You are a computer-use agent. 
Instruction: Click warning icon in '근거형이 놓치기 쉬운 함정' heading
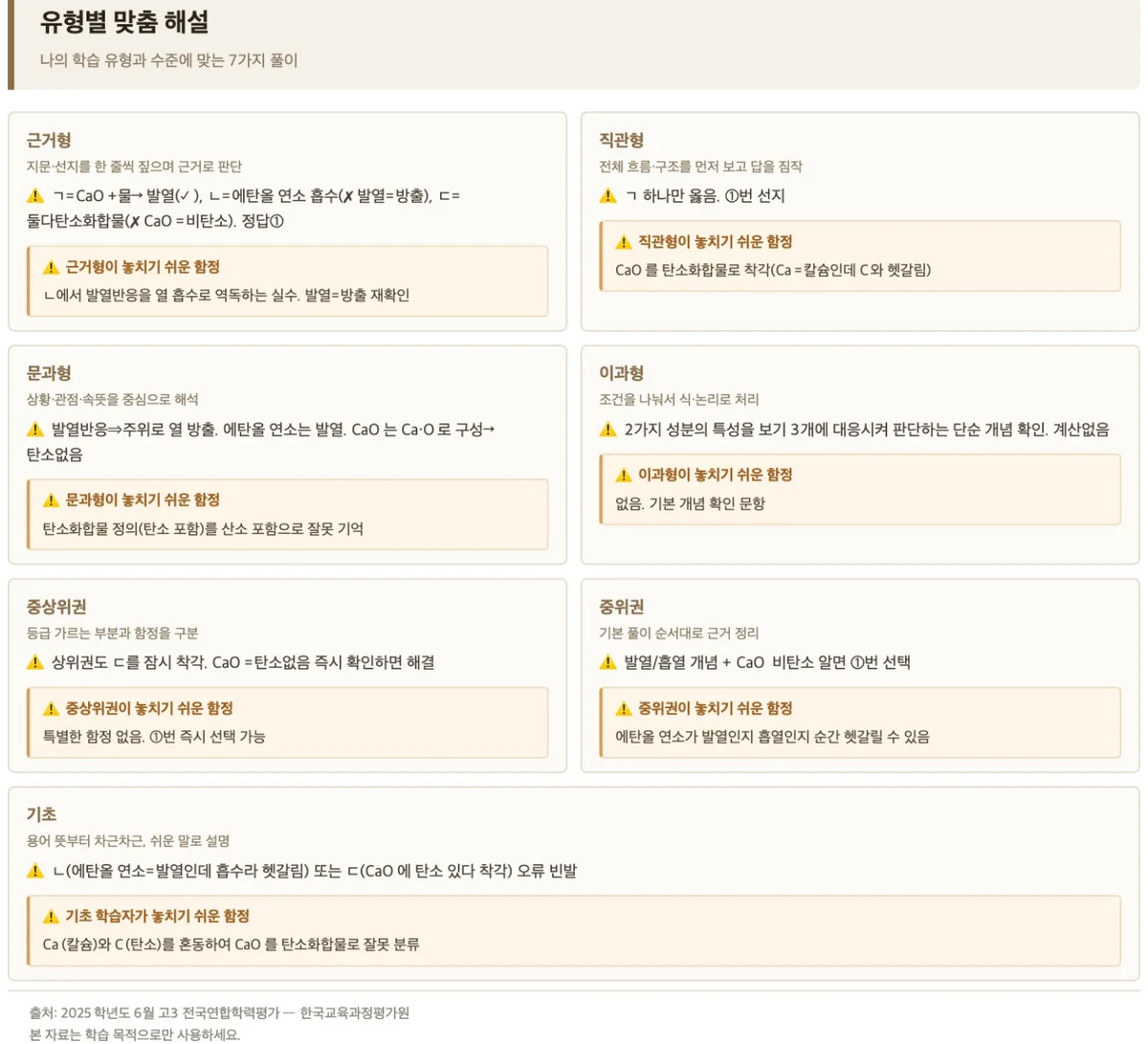pos(52,268)
